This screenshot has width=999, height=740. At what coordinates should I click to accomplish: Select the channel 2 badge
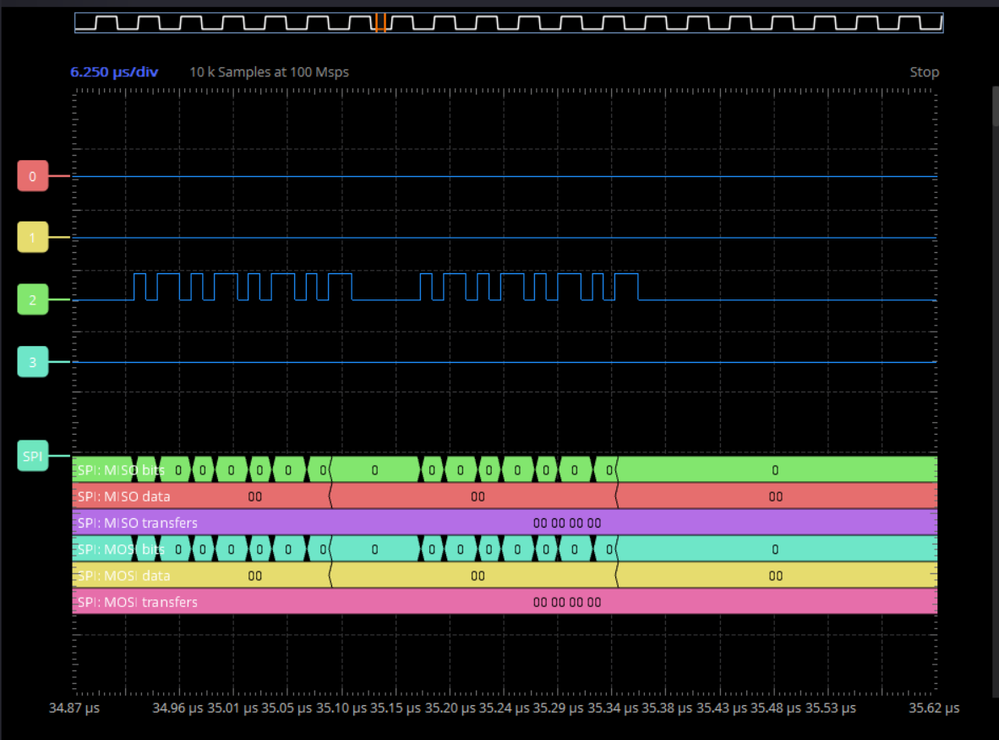pos(32,299)
